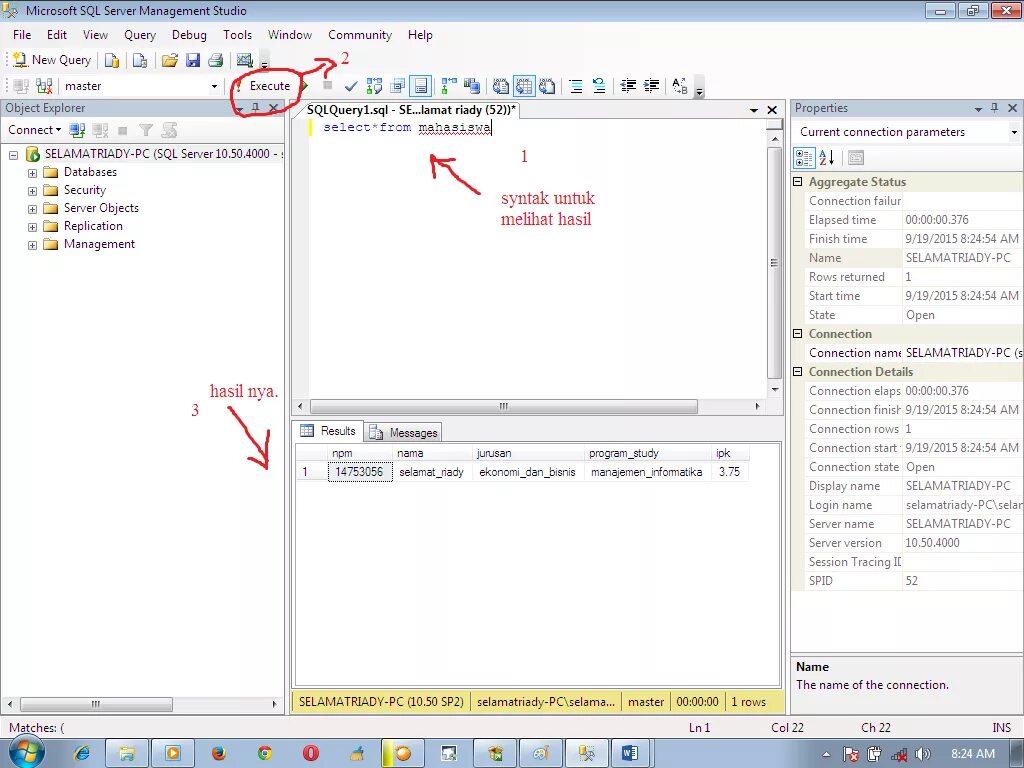Viewport: 1024px width, 768px height.
Task: Click the query editor horizontal scrollbar
Action: (504, 406)
